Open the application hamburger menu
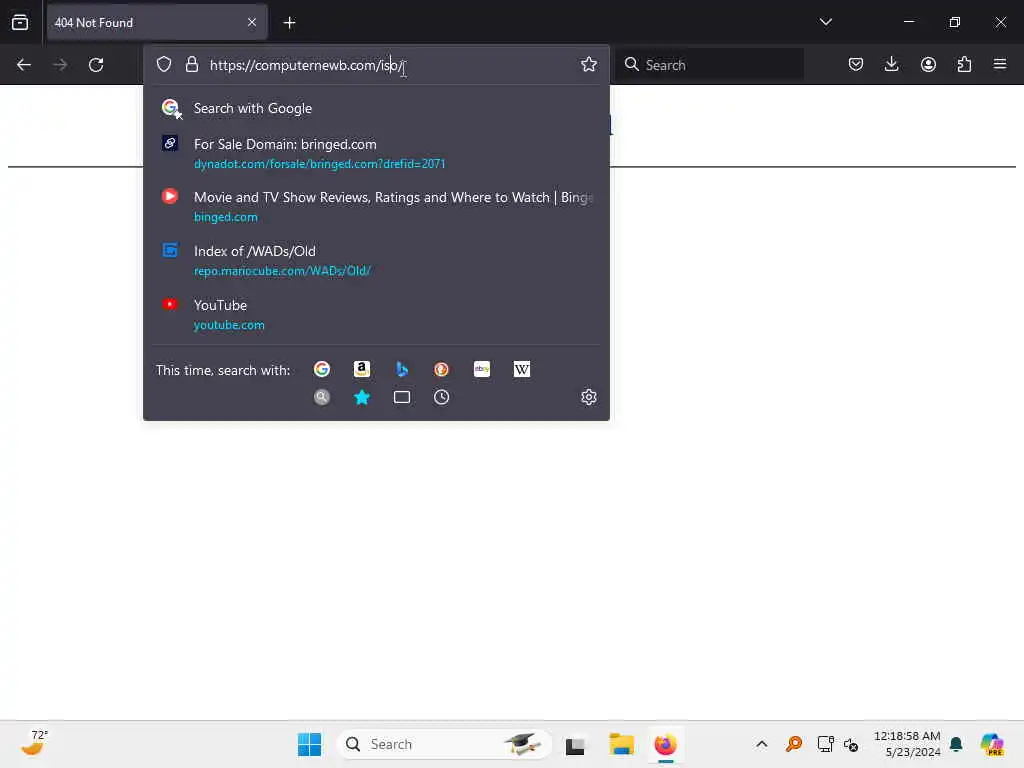Screen dimensions: 1024x768 pos(1000,64)
